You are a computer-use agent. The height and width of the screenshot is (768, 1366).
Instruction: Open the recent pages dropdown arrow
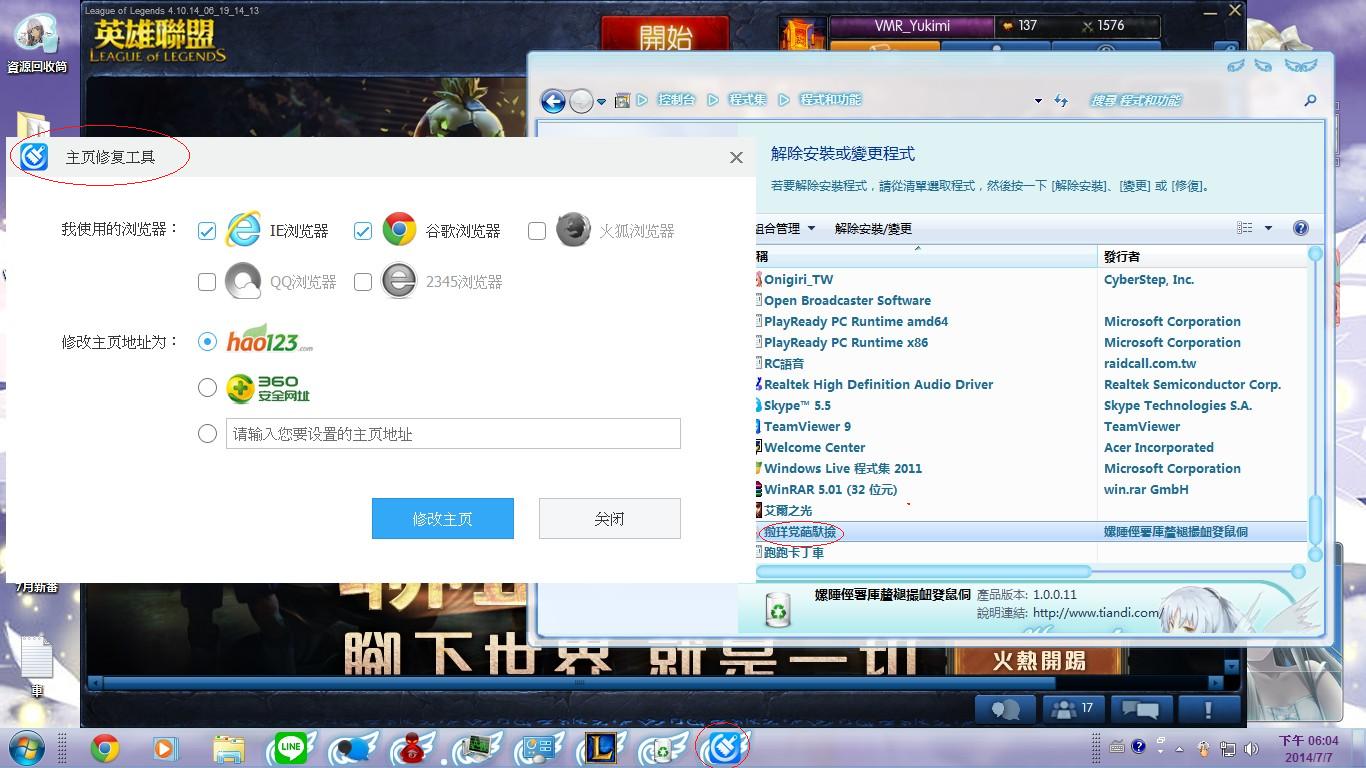(x=601, y=101)
